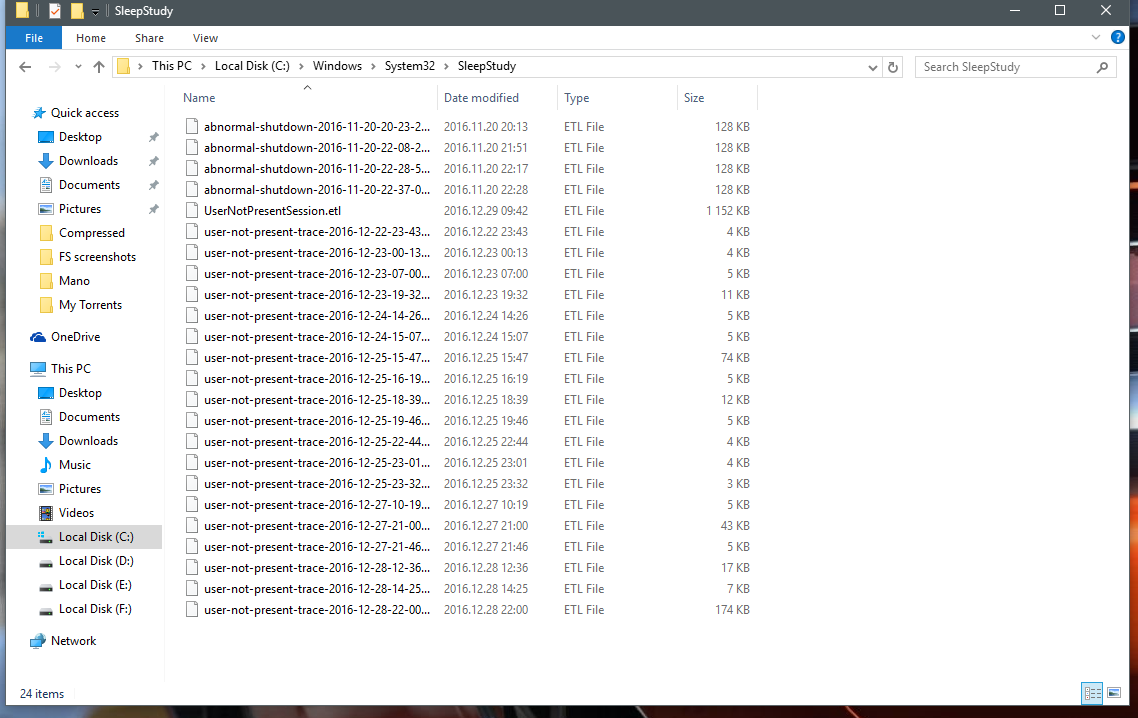Screen dimensions: 1138x718
Task: Open the address bar history dropdown
Action: pyautogui.click(x=872, y=67)
